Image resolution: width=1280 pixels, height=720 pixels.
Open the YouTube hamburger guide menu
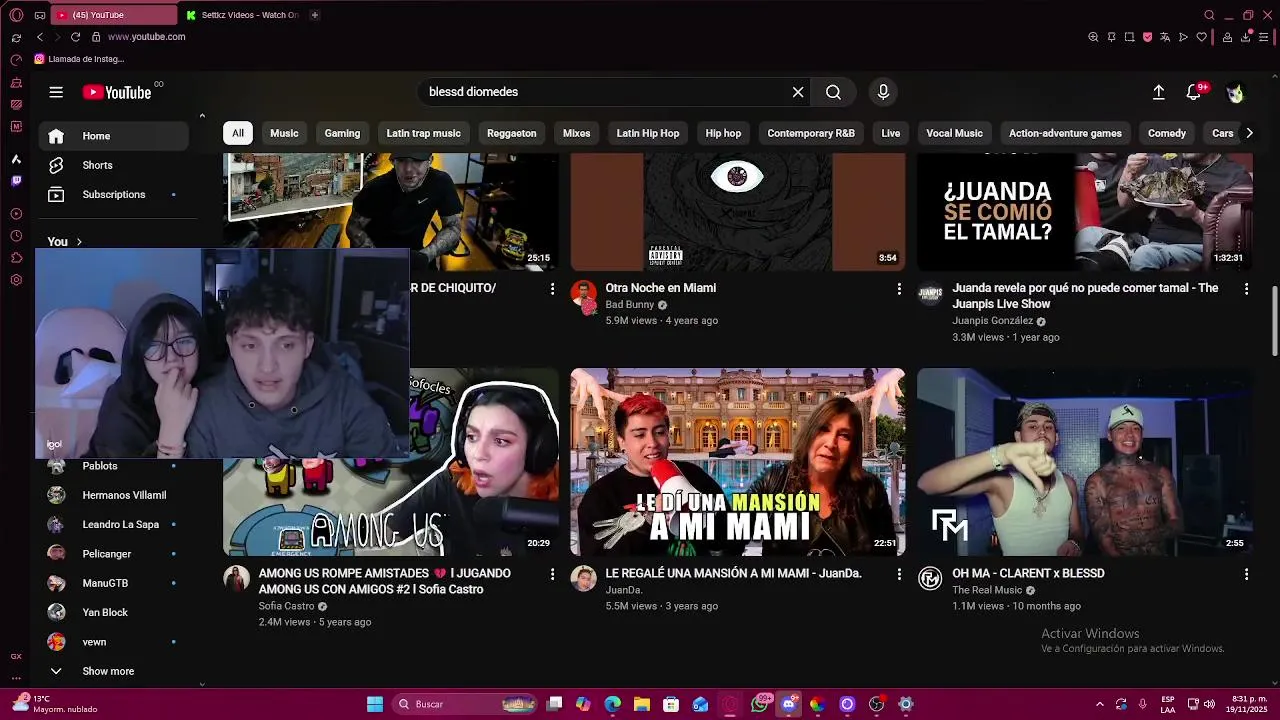[56, 92]
